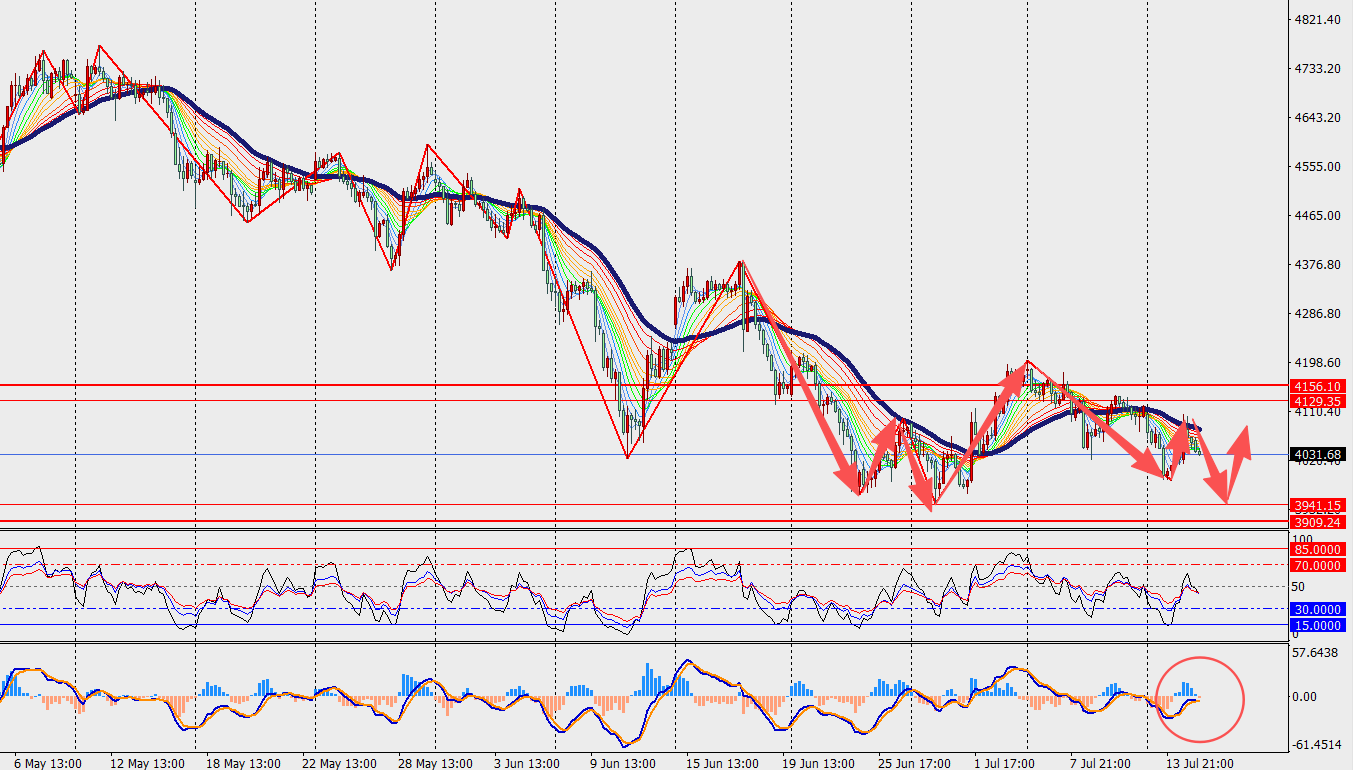
Task: Click the current price 4031.68 label
Action: click(x=1316, y=454)
